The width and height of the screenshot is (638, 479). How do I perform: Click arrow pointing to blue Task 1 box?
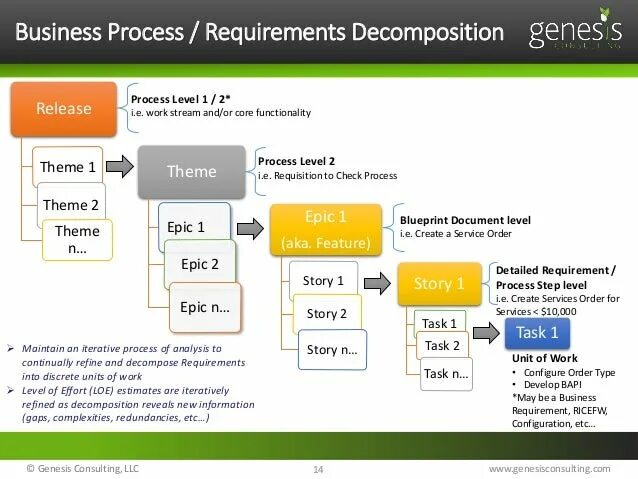[x=487, y=333]
